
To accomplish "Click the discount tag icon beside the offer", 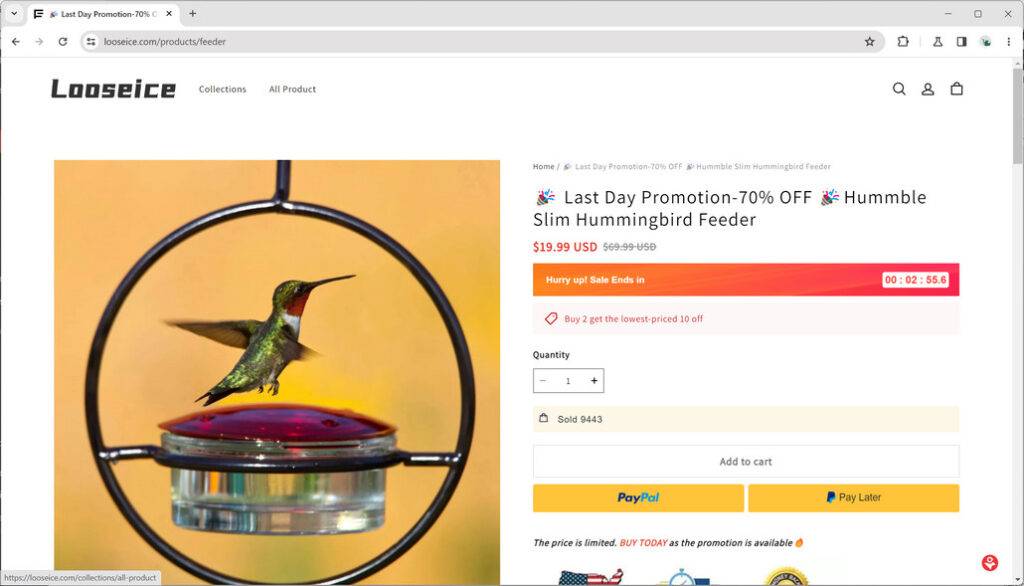I will tap(549, 318).
